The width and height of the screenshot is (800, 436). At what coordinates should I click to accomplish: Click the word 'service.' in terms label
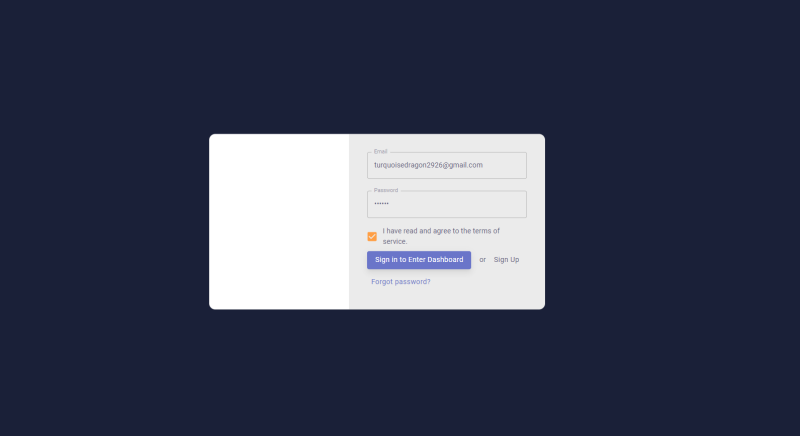click(x=395, y=242)
